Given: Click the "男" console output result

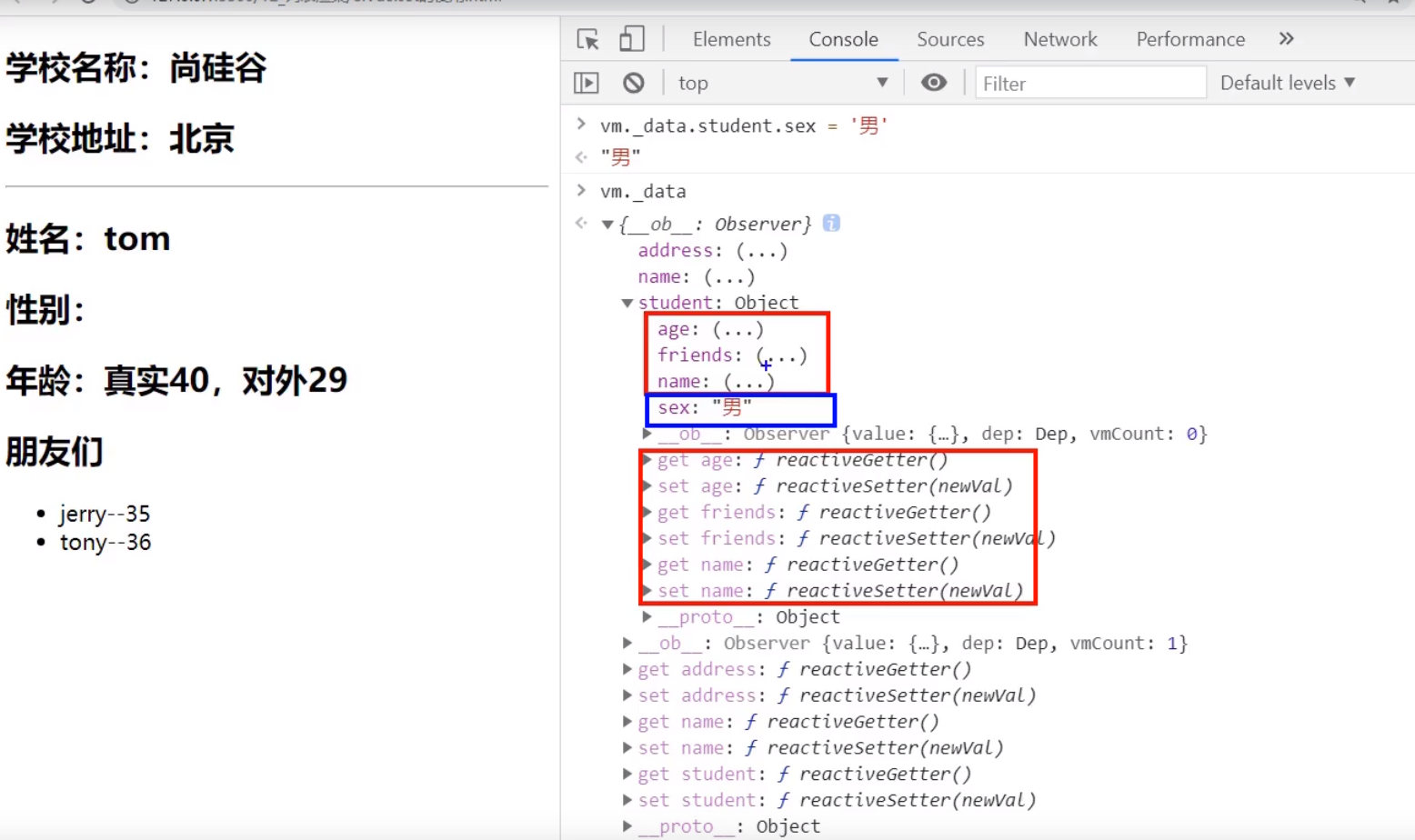Looking at the screenshot, I should click(x=620, y=157).
